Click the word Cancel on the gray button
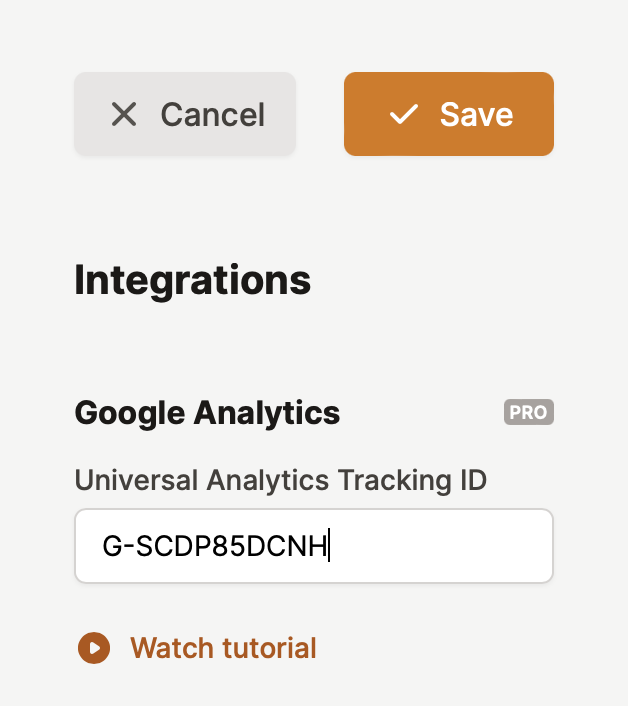The width and height of the screenshot is (628, 706). click(212, 114)
